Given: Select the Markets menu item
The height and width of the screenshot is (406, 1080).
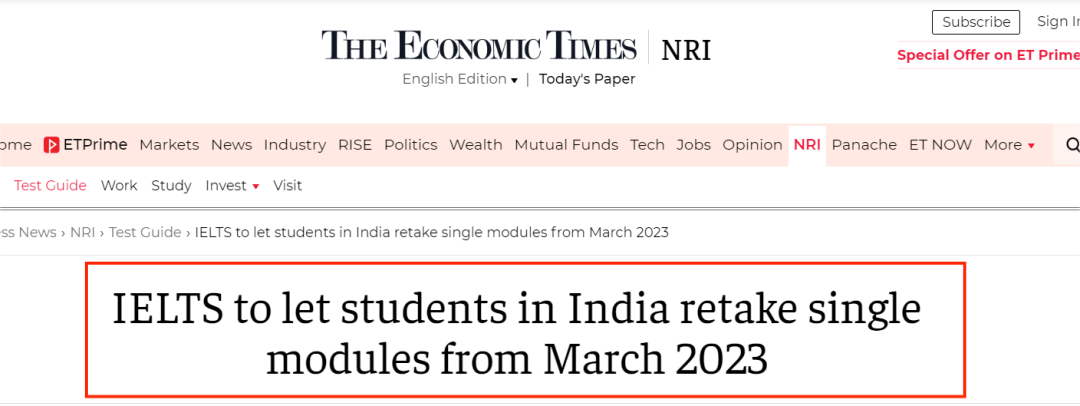Looking at the screenshot, I should pos(169,145).
